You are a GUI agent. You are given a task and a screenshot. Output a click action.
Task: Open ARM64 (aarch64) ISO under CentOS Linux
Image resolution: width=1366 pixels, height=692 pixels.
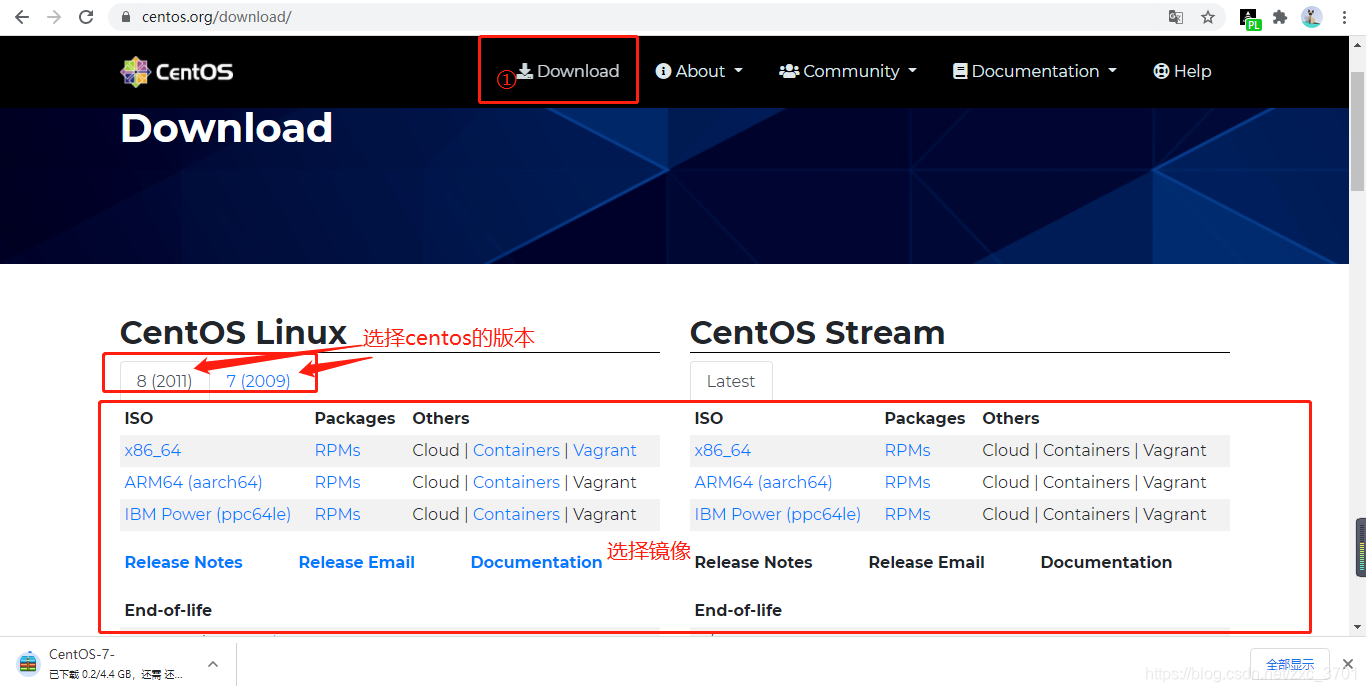click(193, 482)
